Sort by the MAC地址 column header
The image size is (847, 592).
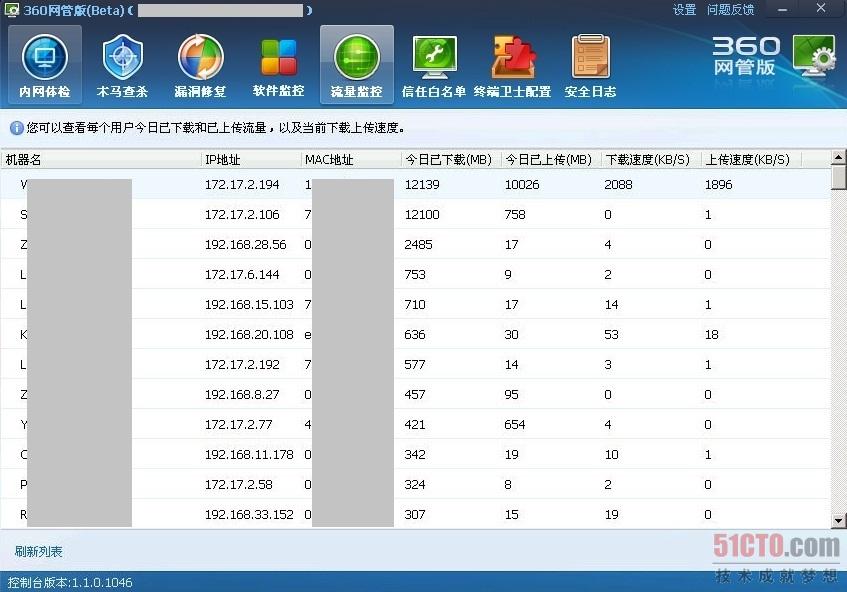[351, 159]
